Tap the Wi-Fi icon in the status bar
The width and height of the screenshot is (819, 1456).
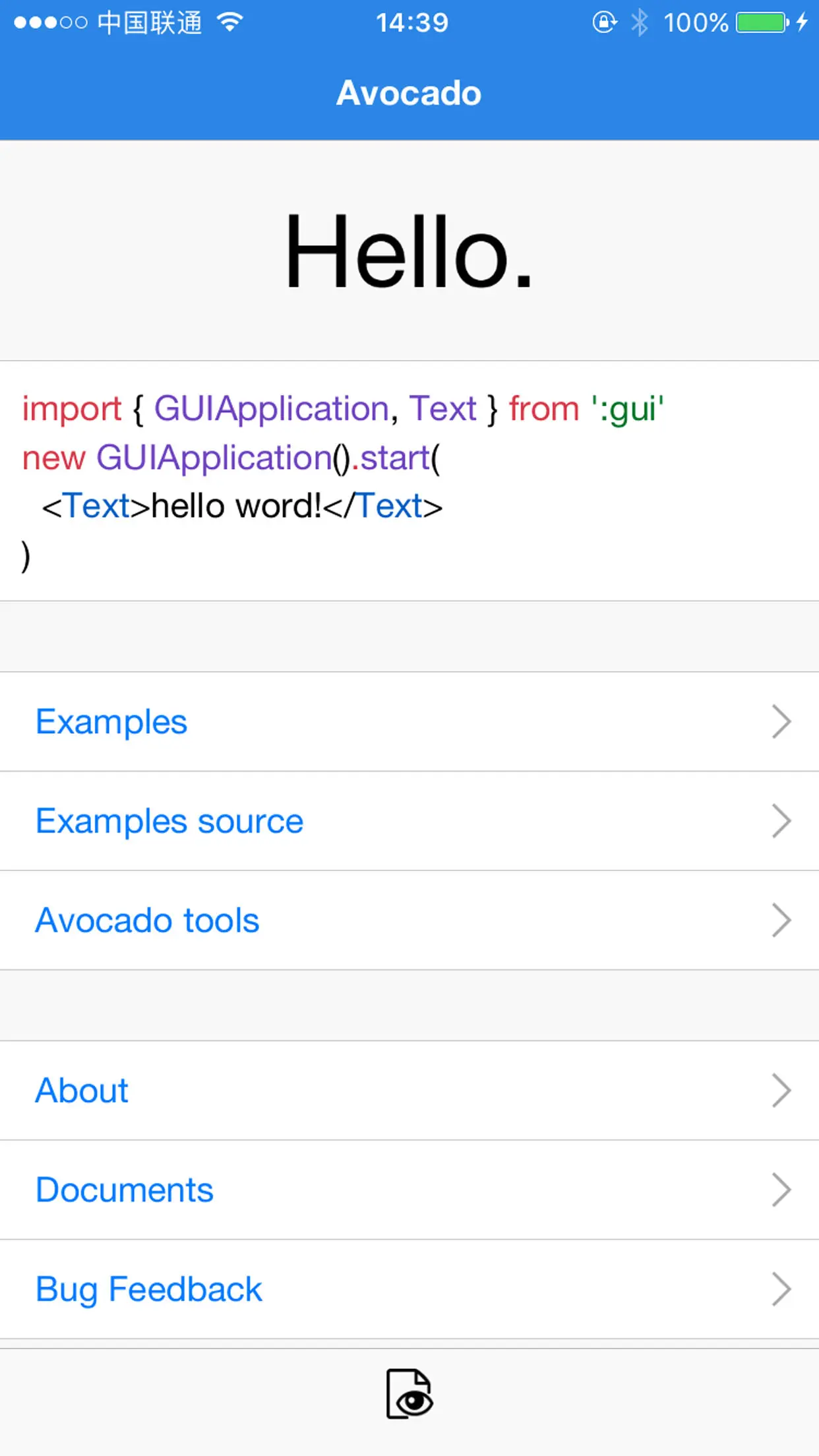(230, 22)
